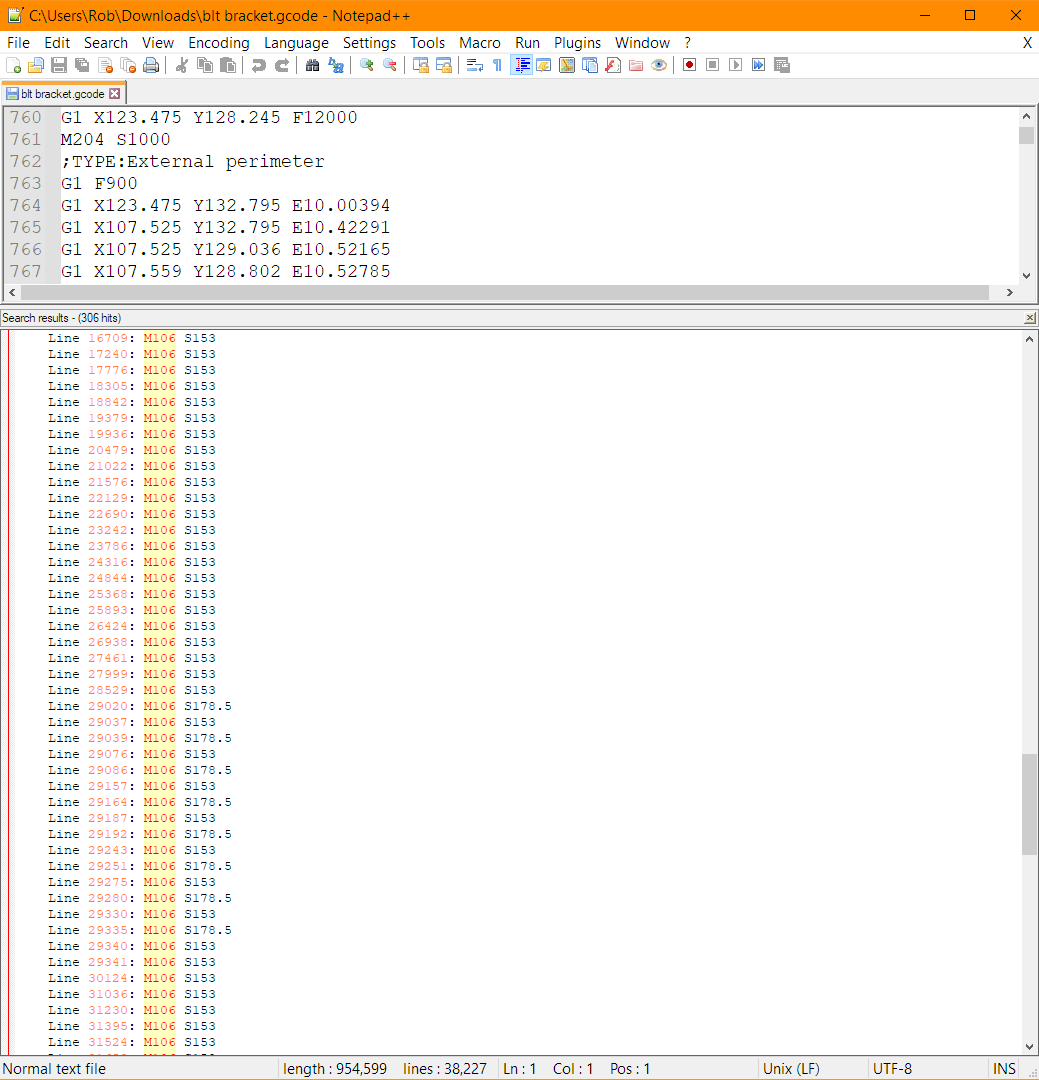Toggle show all characters
Screen dimensions: 1039x1080
(496, 64)
